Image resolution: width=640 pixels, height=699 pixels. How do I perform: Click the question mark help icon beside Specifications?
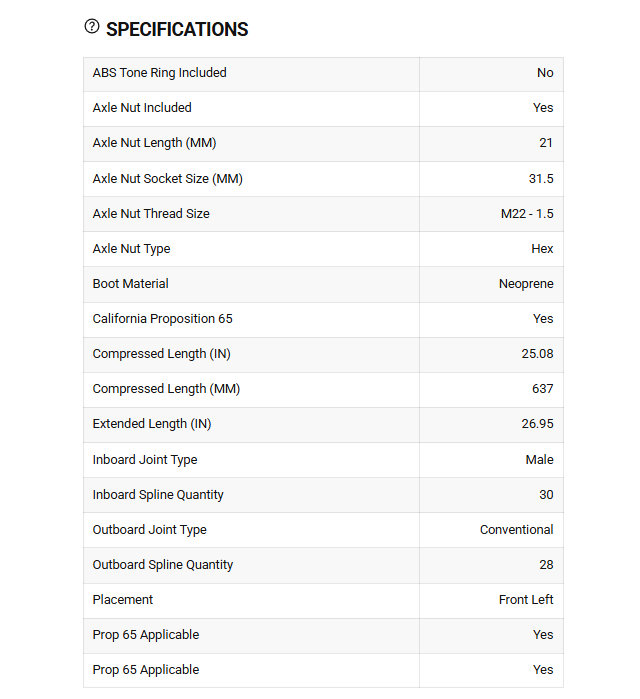point(92,27)
